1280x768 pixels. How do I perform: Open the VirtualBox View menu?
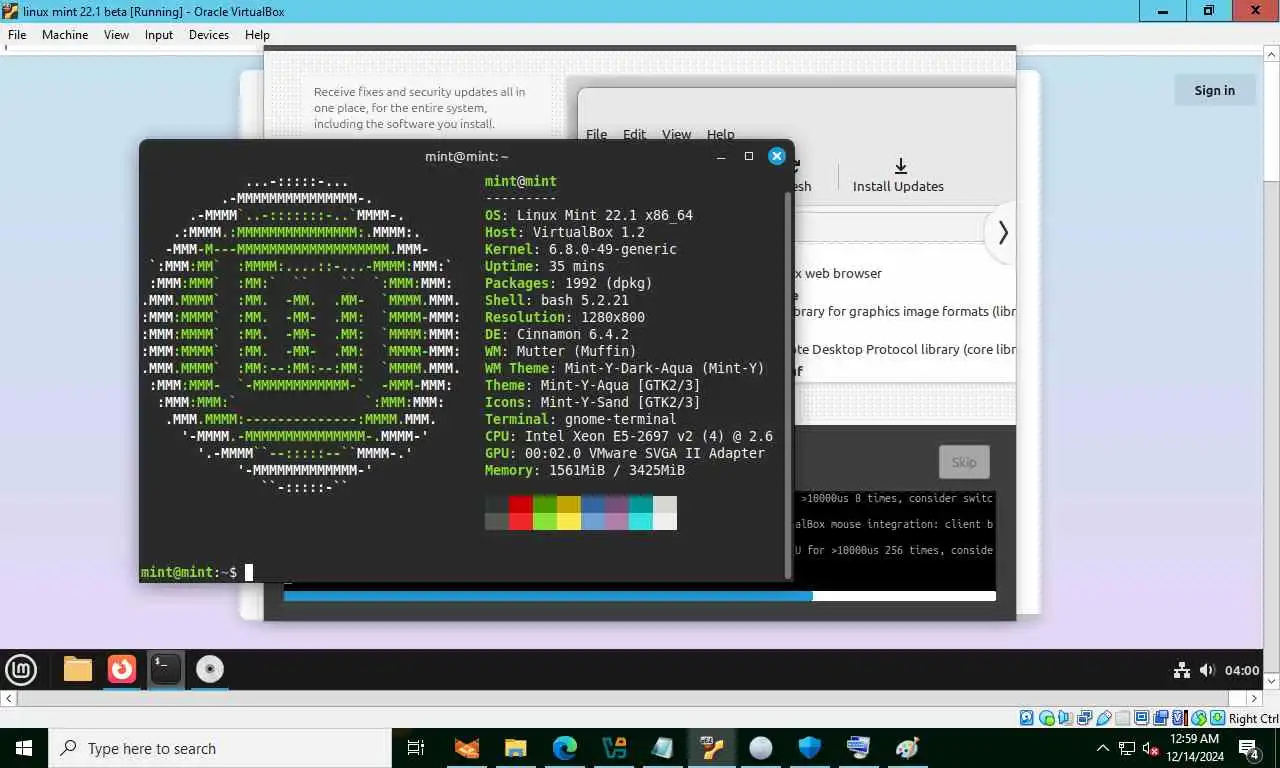tap(117, 34)
